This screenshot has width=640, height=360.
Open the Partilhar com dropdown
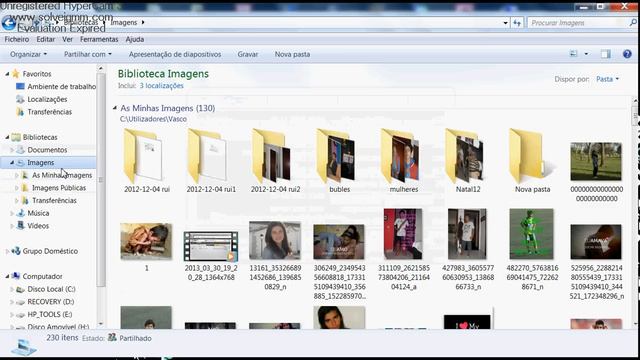tap(87, 54)
